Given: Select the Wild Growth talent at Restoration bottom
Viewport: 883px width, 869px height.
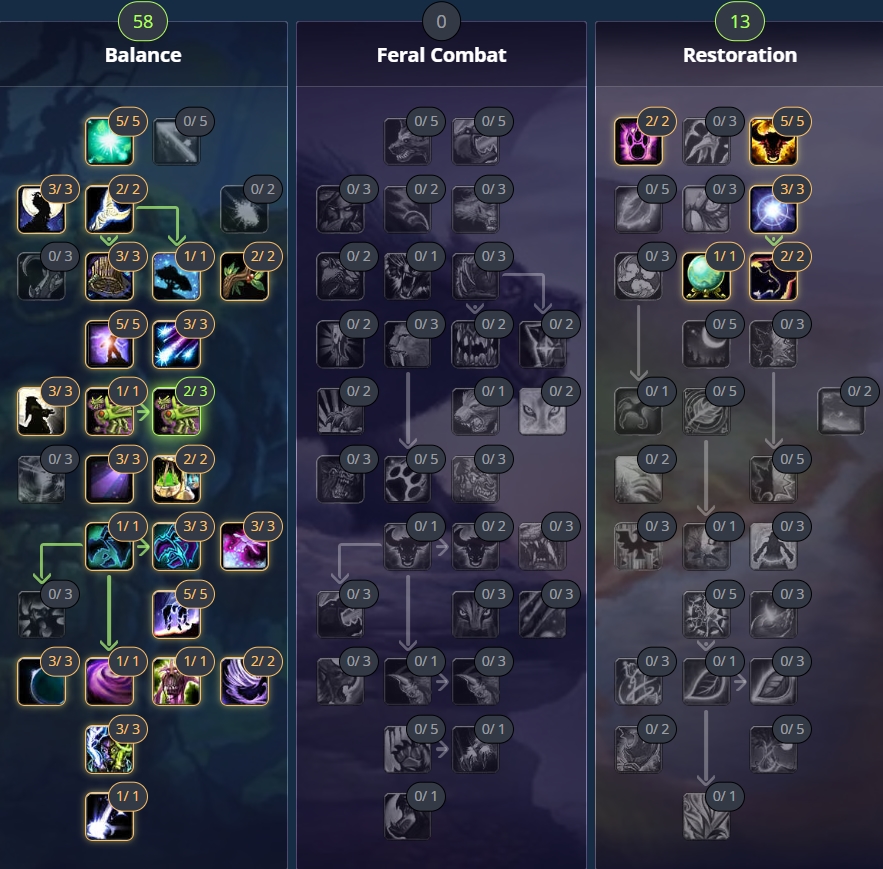Looking at the screenshot, I should (706, 817).
